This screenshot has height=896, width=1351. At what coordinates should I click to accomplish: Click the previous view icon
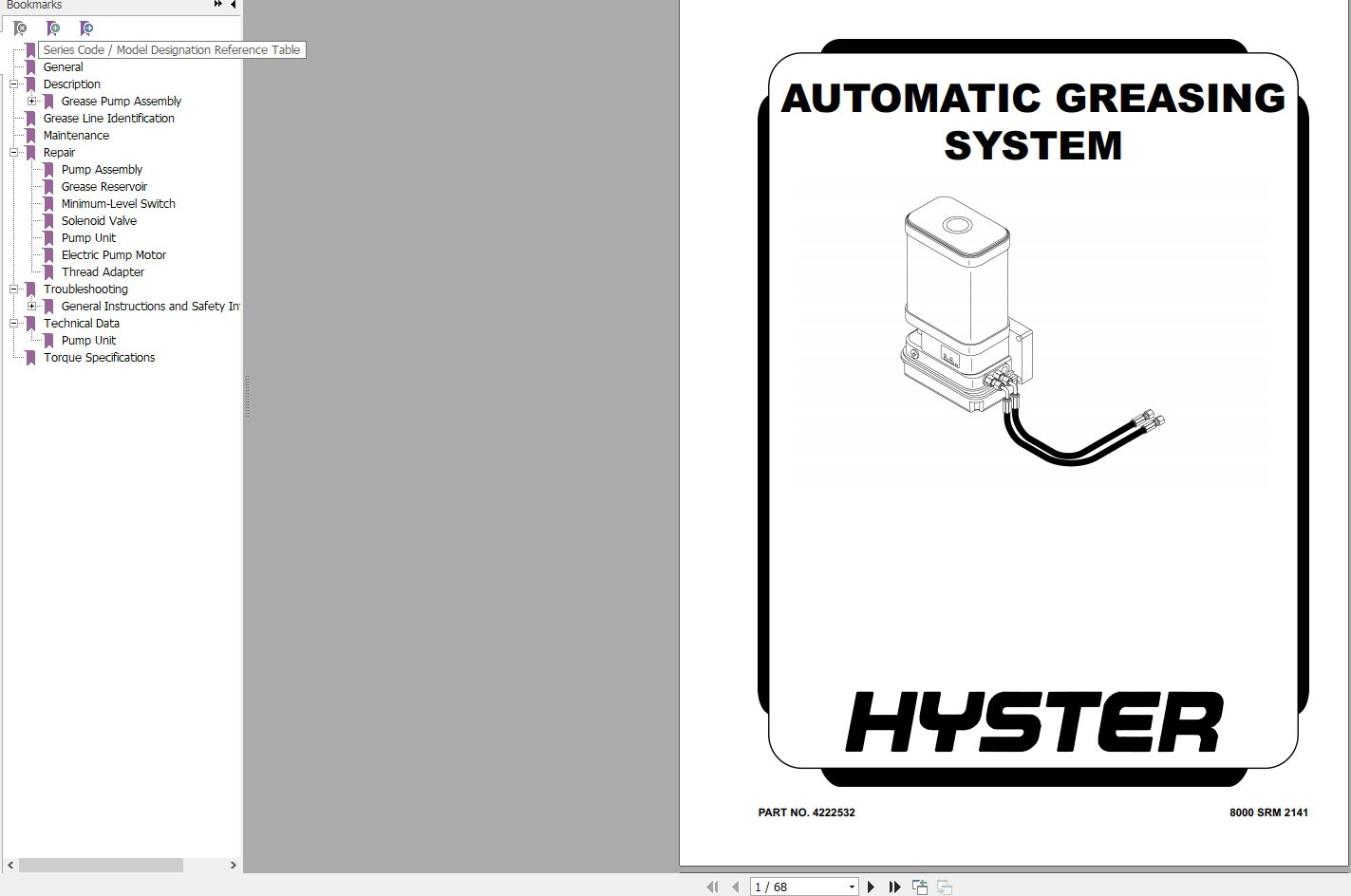920,887
